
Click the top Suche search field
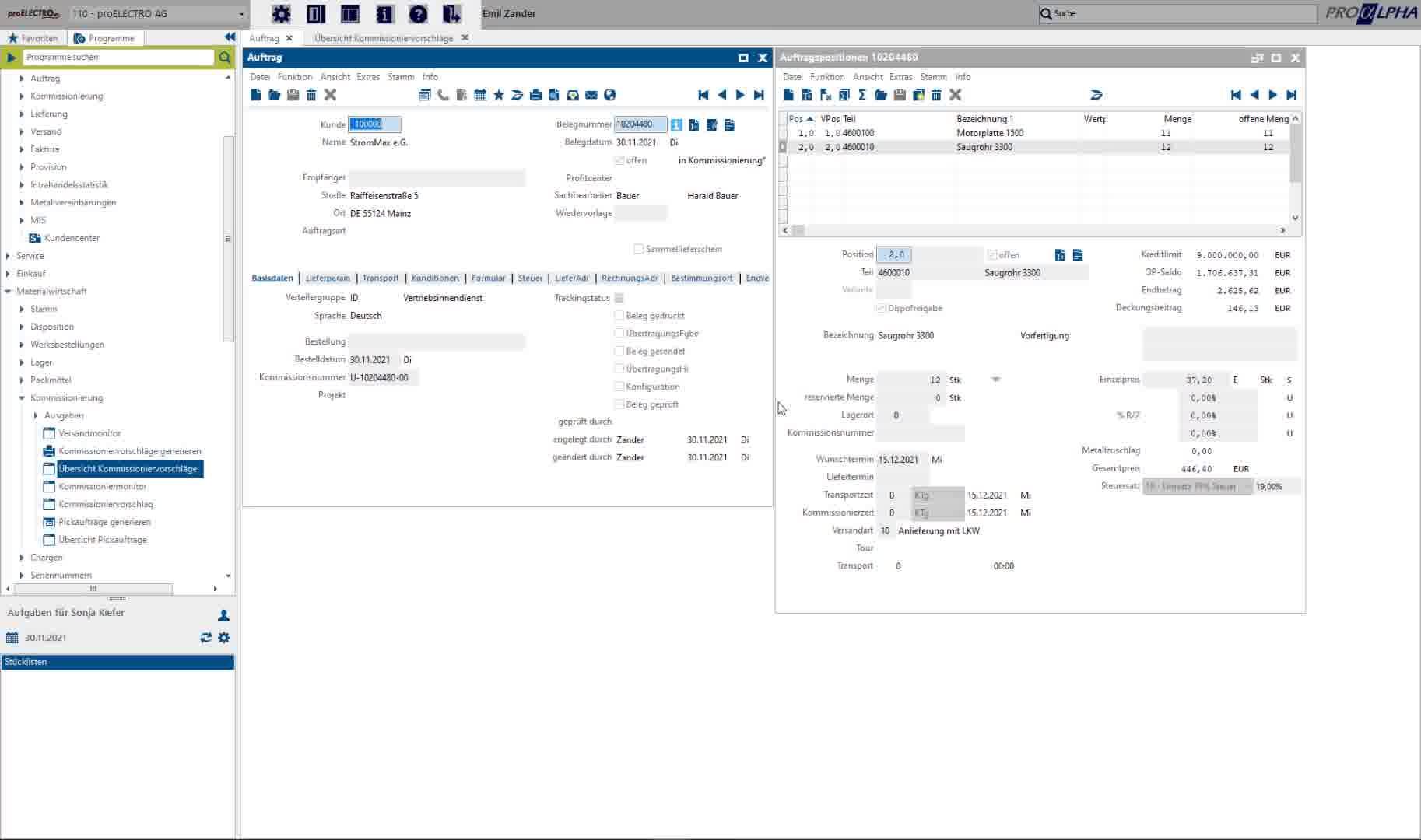pos(1177,13)
